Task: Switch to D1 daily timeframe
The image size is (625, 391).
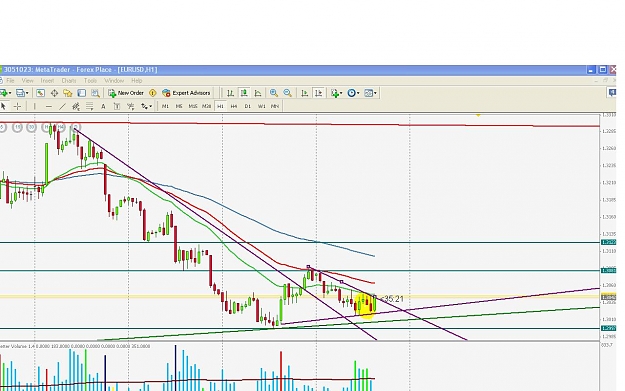Action: pyautogui.click(x=248, y=106)
